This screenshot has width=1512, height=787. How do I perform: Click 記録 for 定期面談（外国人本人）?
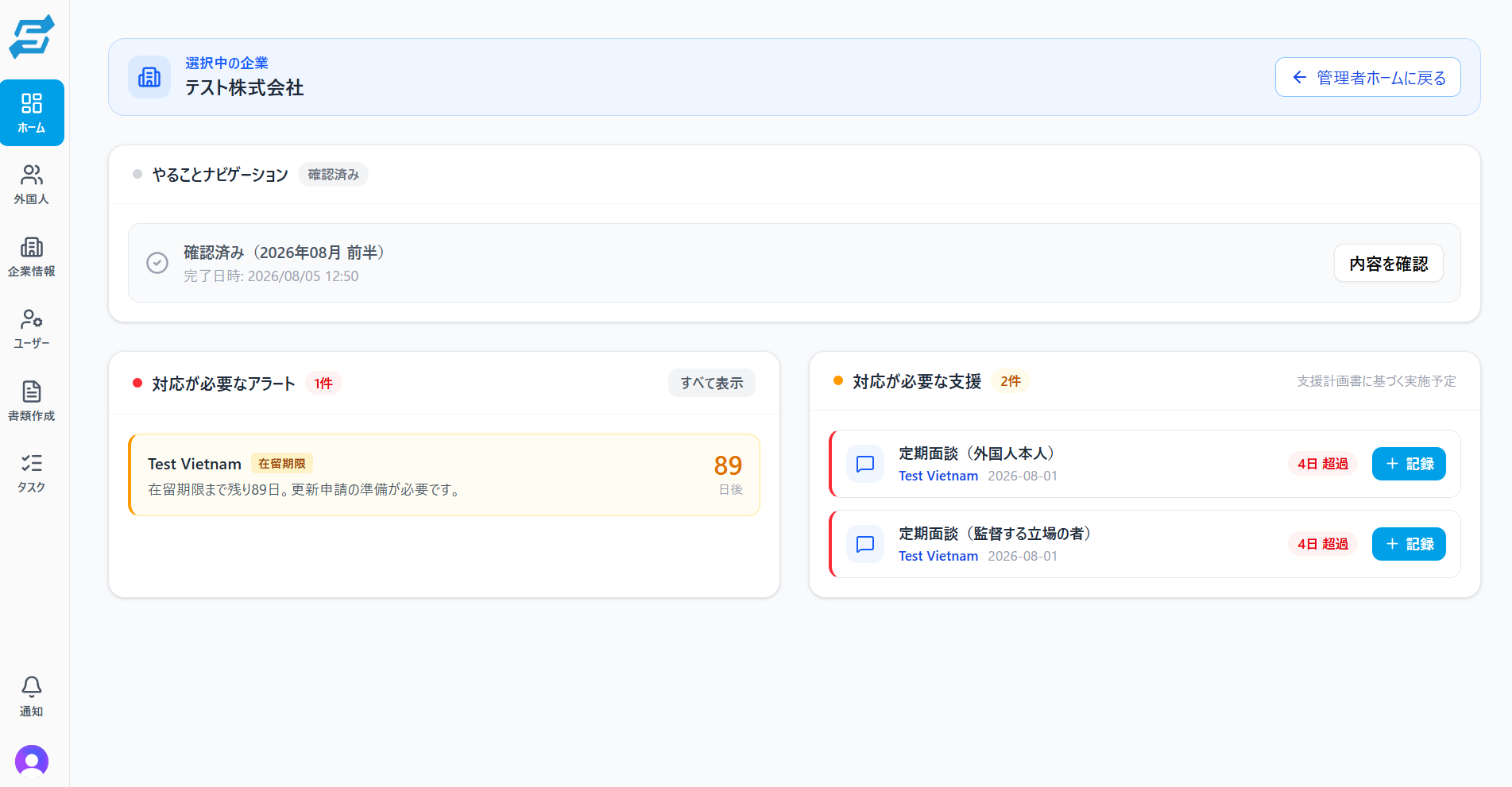pyautogui.click(x=1409, y=464)
